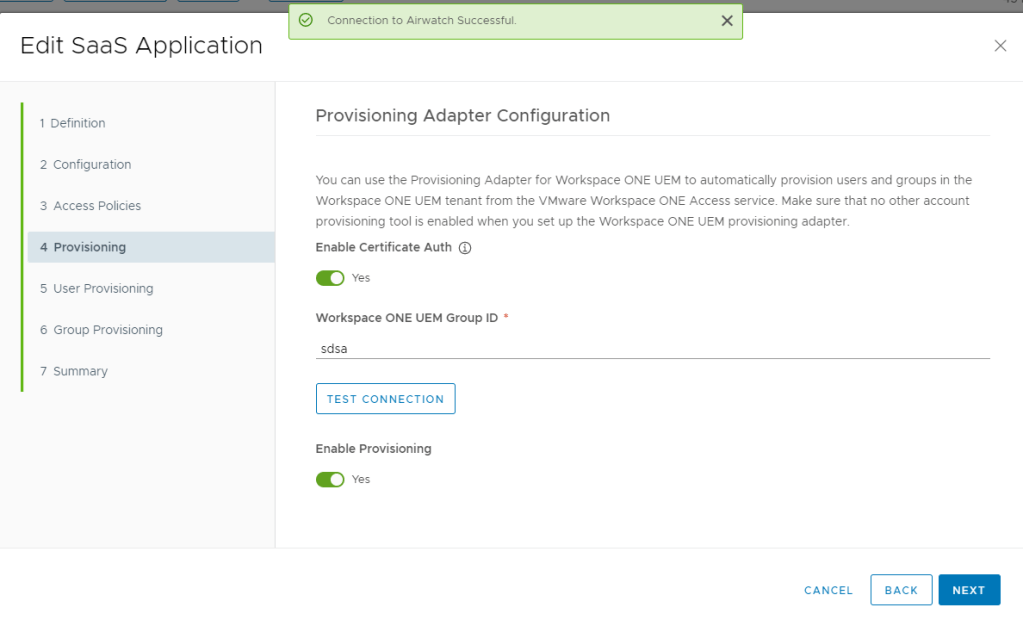Click the green success checkmark icon
The image size is (1023, 626).
pos(306,21)
